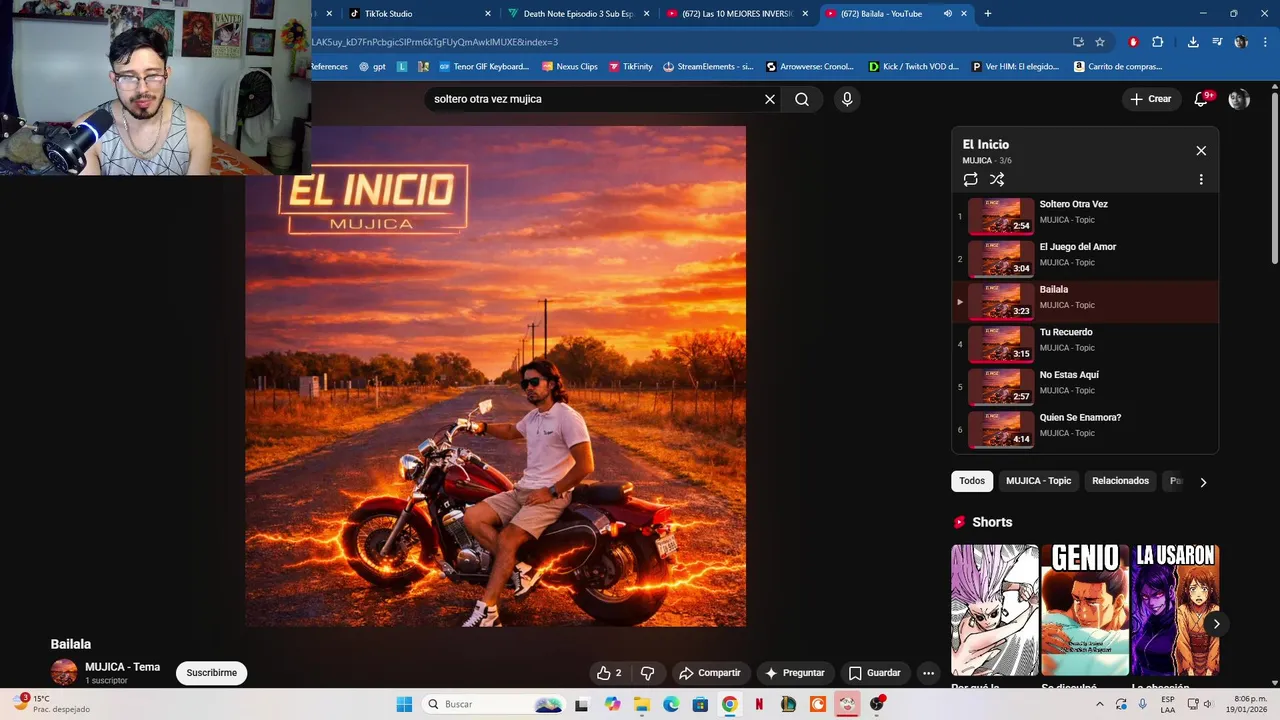This screenshot has height=720, width=1280.
Task: Open playlist three-dot options menu
Action: coord(1201,180)
